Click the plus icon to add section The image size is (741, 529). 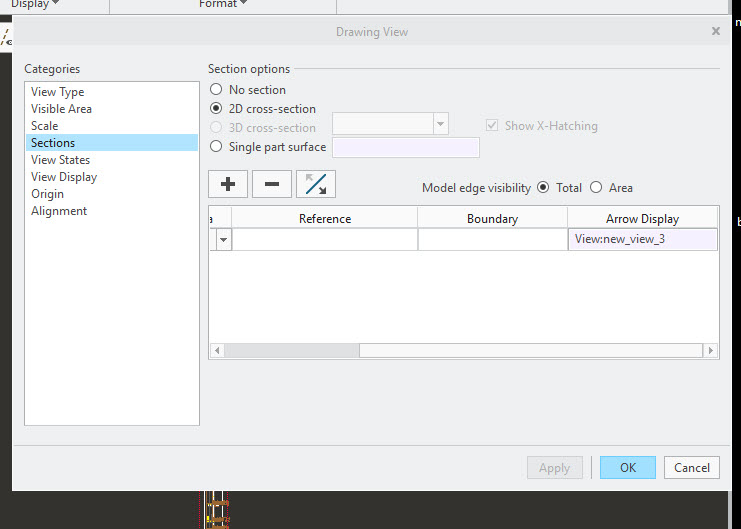coord(227,184)
